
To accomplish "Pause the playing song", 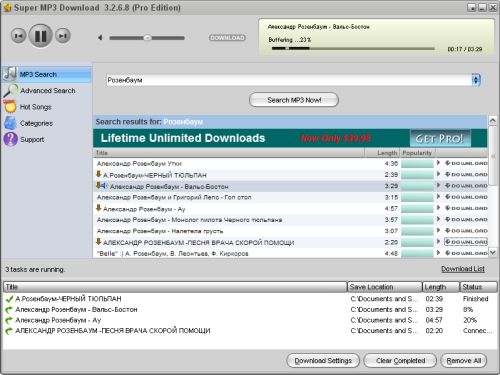I will coord(41,36).
